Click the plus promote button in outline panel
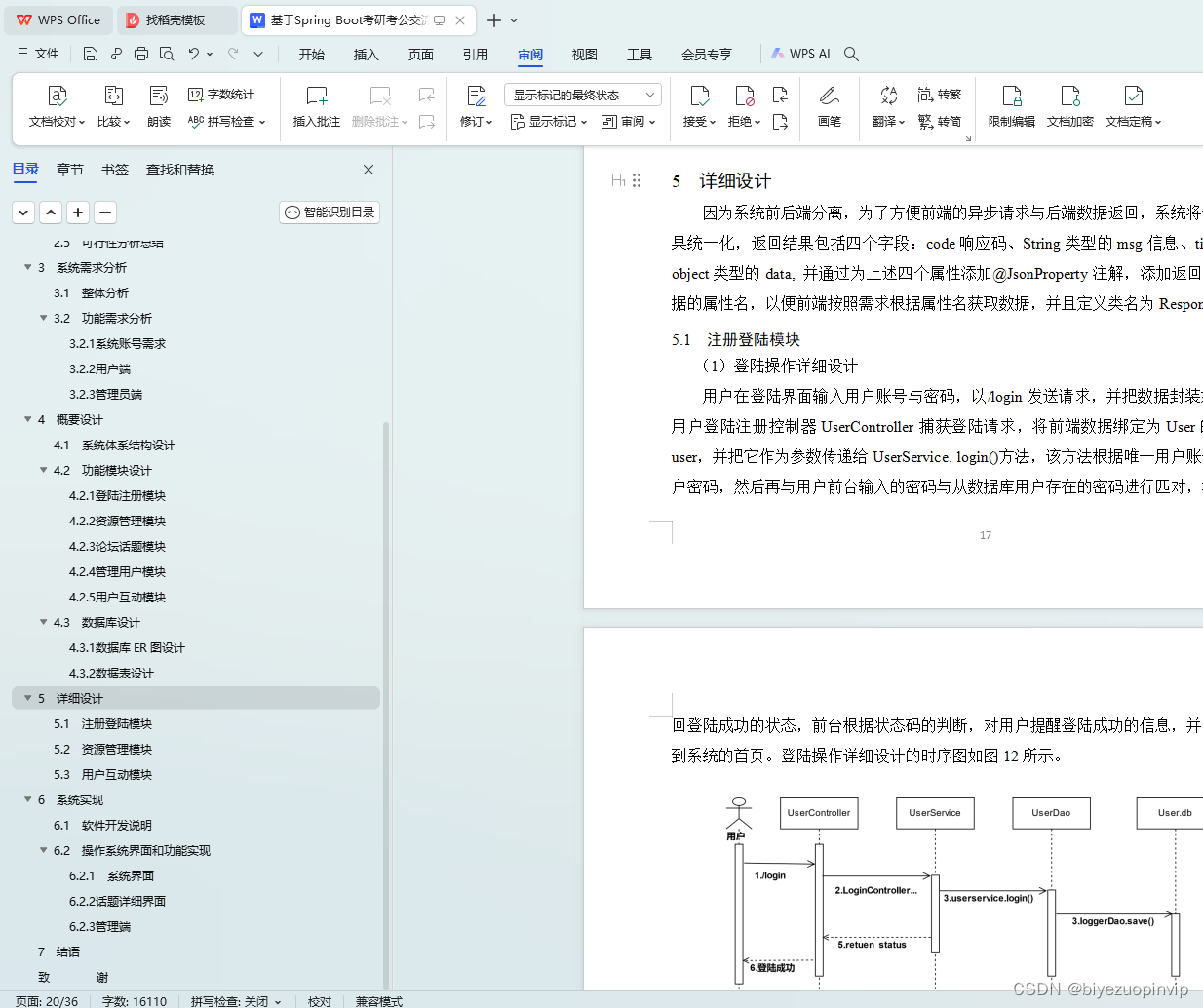Screen dimensions: 1203x1008 click(x=78, y=212)
